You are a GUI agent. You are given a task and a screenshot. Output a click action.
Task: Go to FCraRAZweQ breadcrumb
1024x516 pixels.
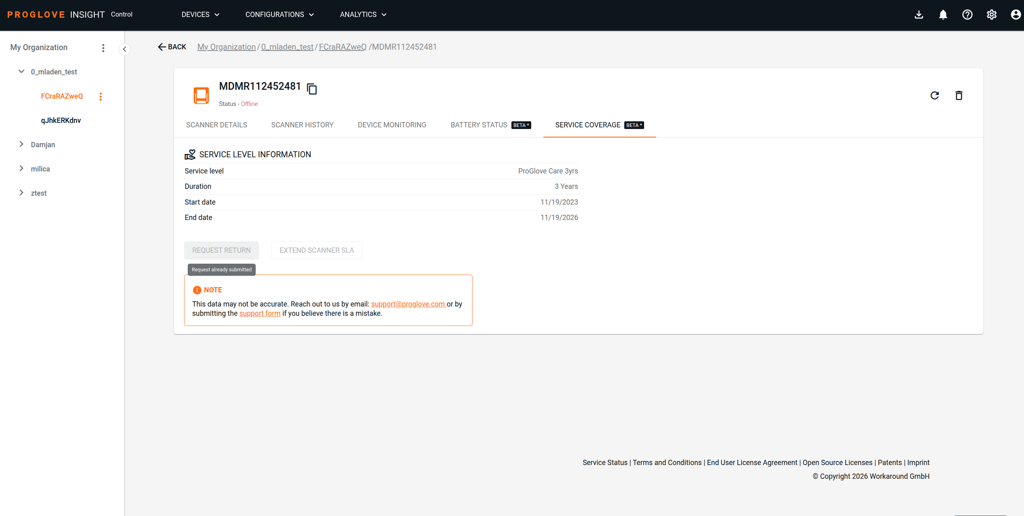click(343, 47)
